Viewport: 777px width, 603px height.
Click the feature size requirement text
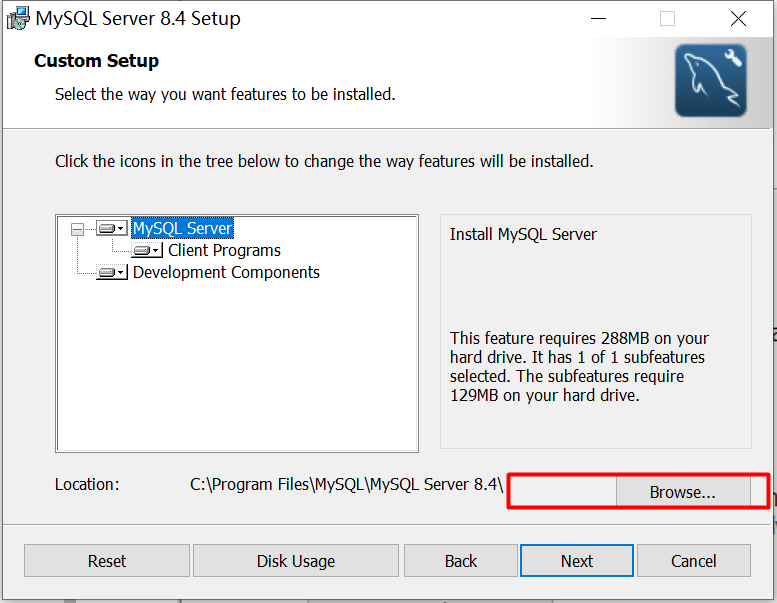pyautogui.click(x=579, y=367)
